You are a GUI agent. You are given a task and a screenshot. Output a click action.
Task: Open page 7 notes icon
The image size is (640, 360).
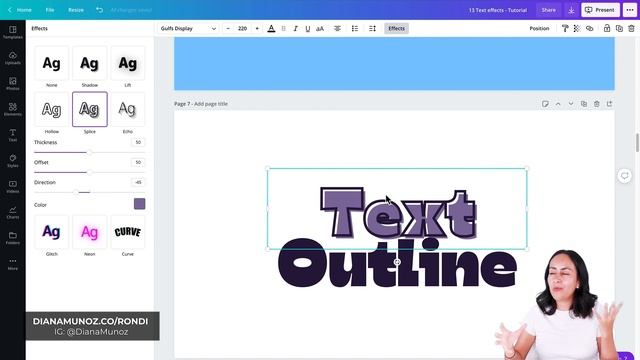(545, 104)
